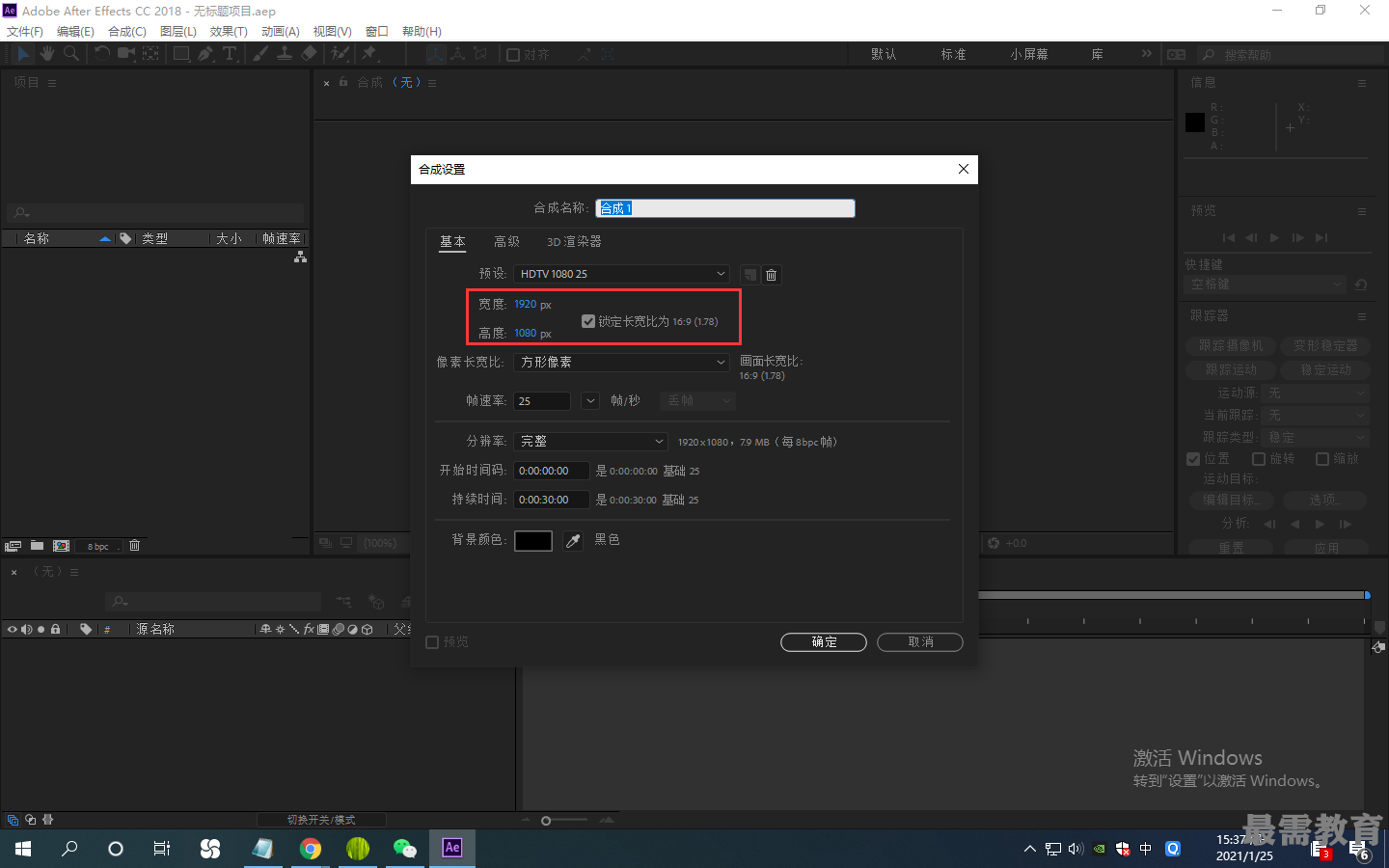Screen dimensions: 1389x868
Task: Select the Brush tool
Action: point(260,54)
